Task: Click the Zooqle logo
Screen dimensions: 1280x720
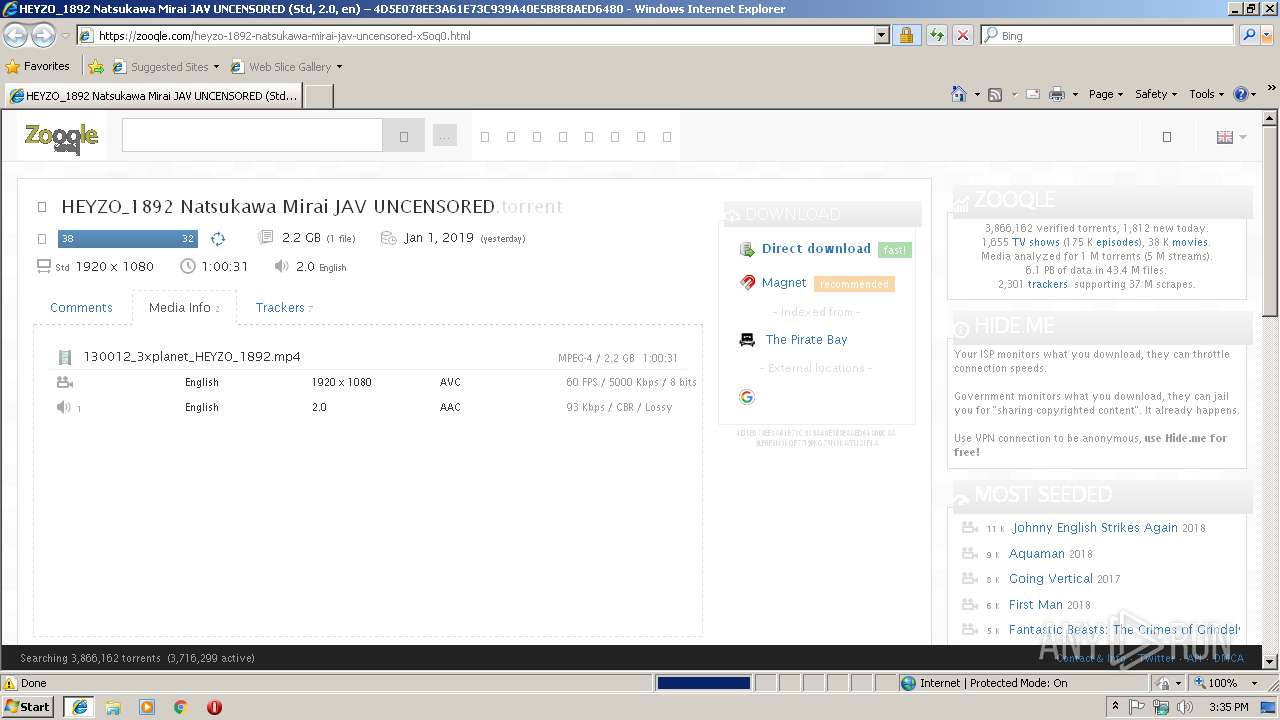Action: point(61,137)
